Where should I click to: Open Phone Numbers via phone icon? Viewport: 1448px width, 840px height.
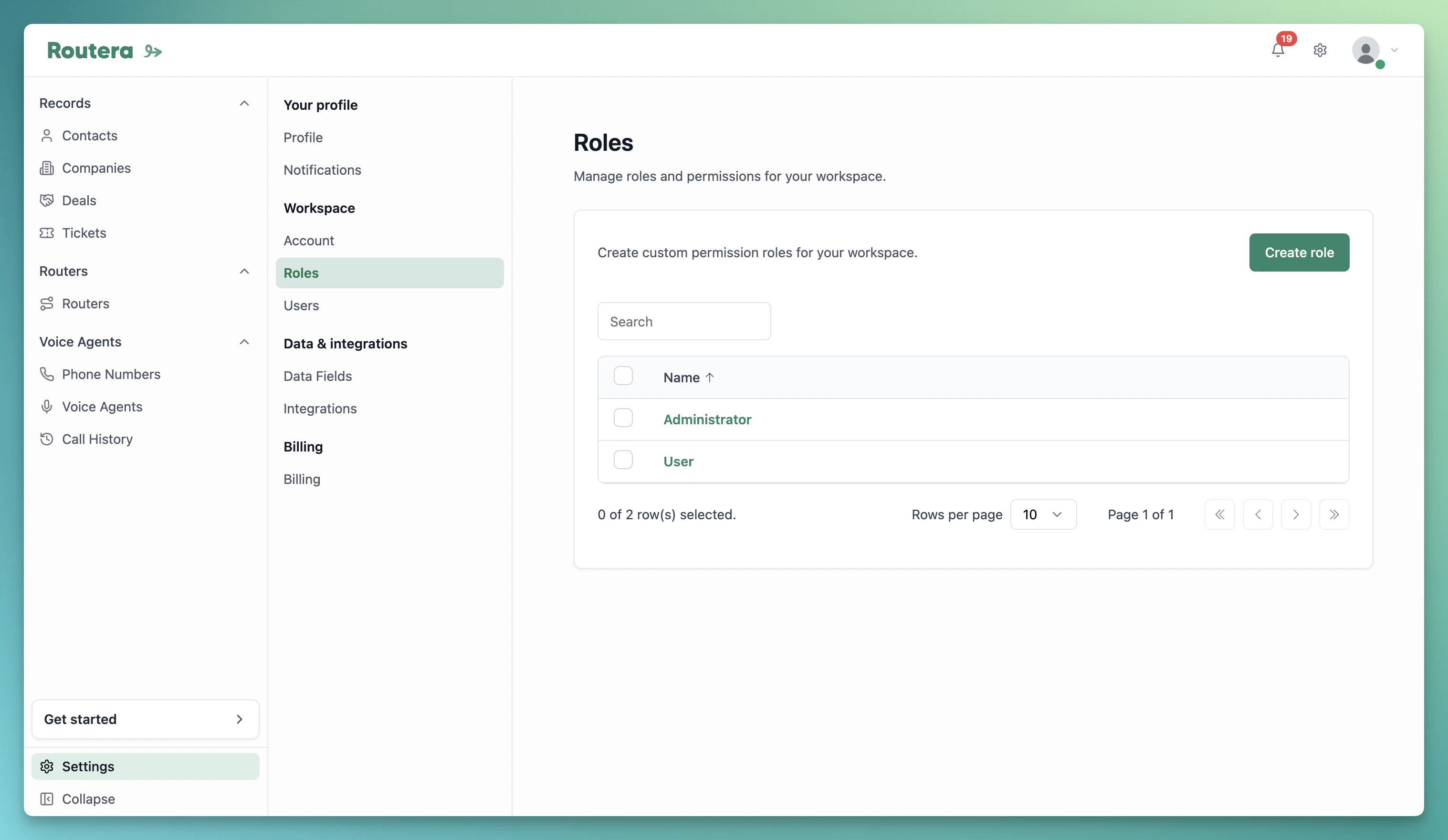[47, 374]
